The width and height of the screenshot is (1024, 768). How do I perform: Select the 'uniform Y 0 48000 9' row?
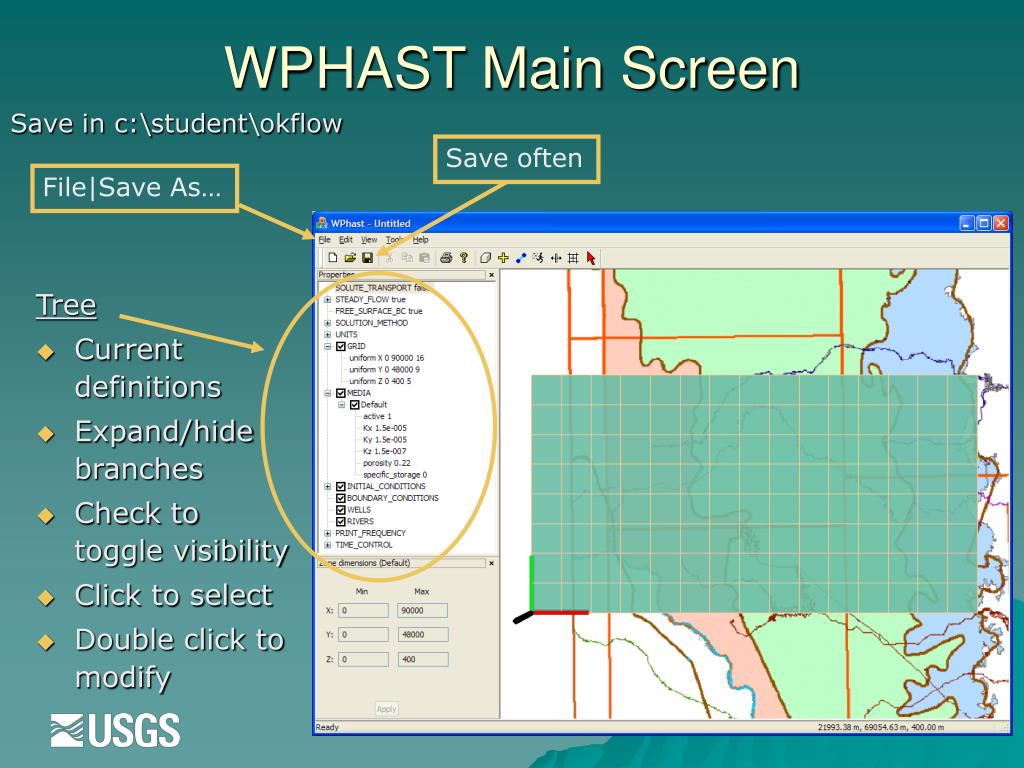(x=384, y=370)
